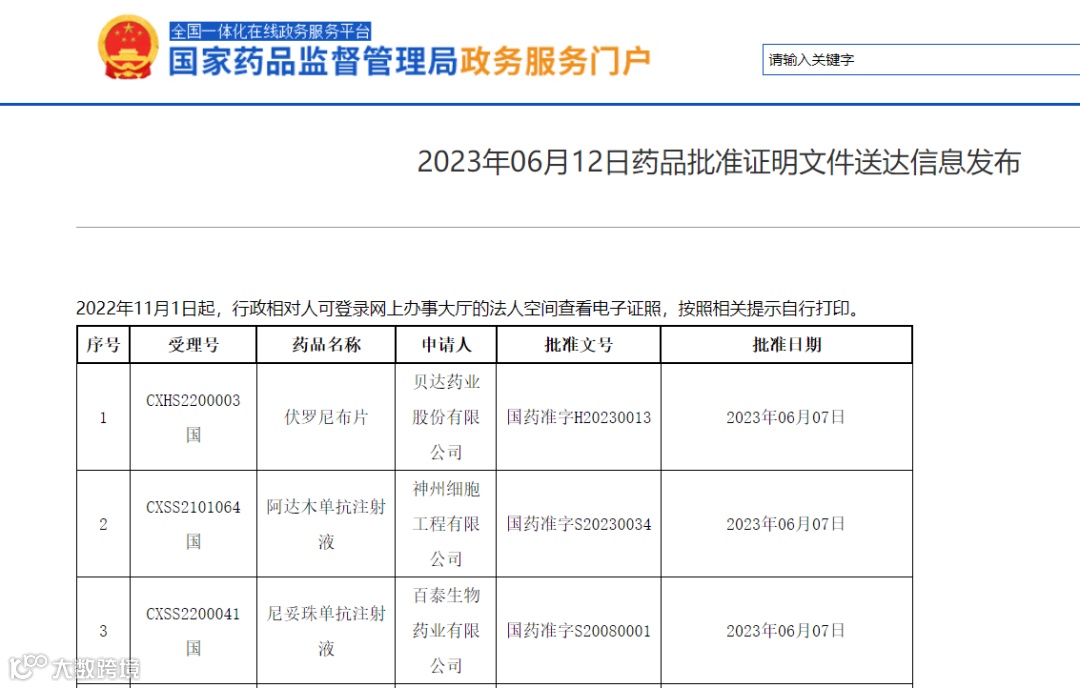The height and width of the screenshot is (688, 1080).
Task: Select acceptance number CXSS2101064 国
Action: [x=194, y=524]
